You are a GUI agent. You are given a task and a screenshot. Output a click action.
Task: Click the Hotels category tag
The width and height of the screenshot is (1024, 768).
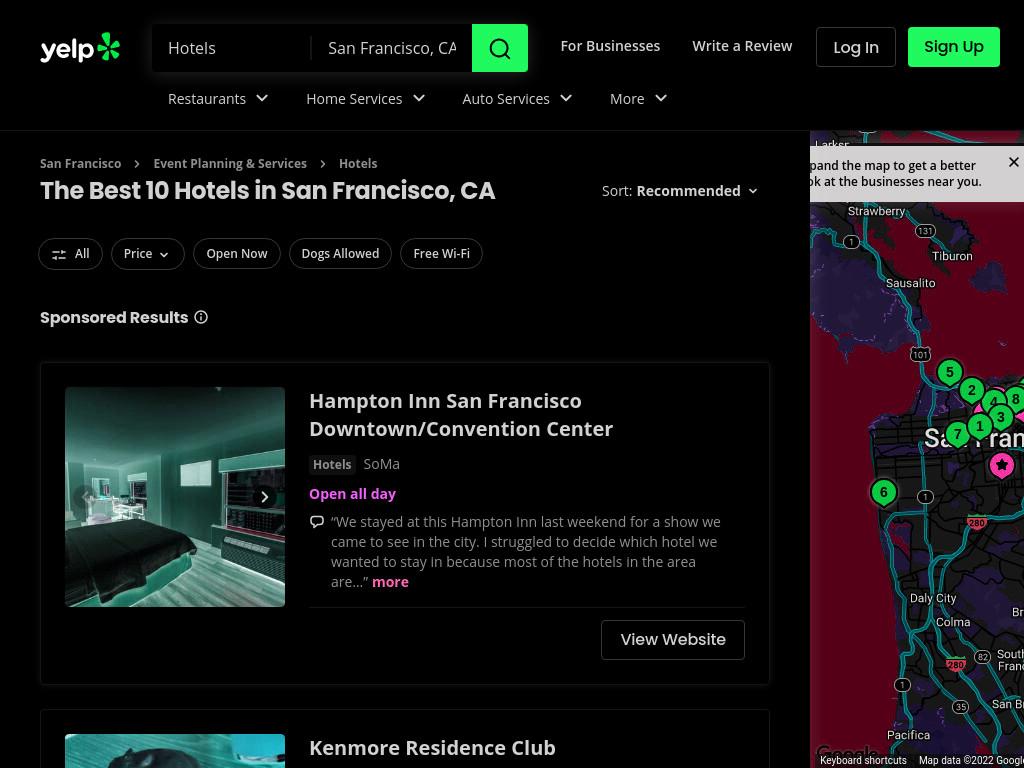click(332, 464)
